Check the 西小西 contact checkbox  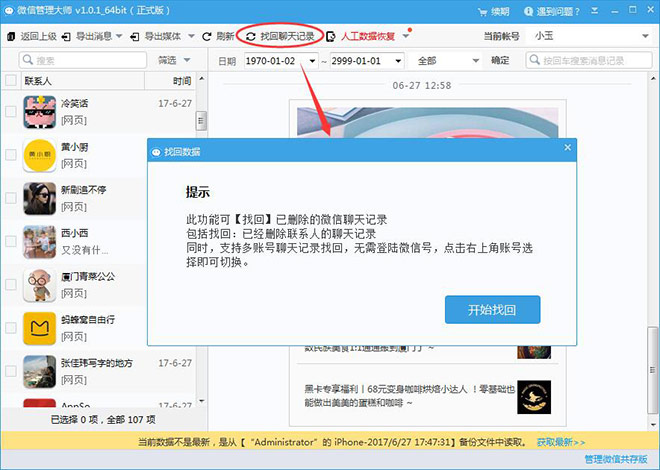pyautogui.click(x=11, y=242)
